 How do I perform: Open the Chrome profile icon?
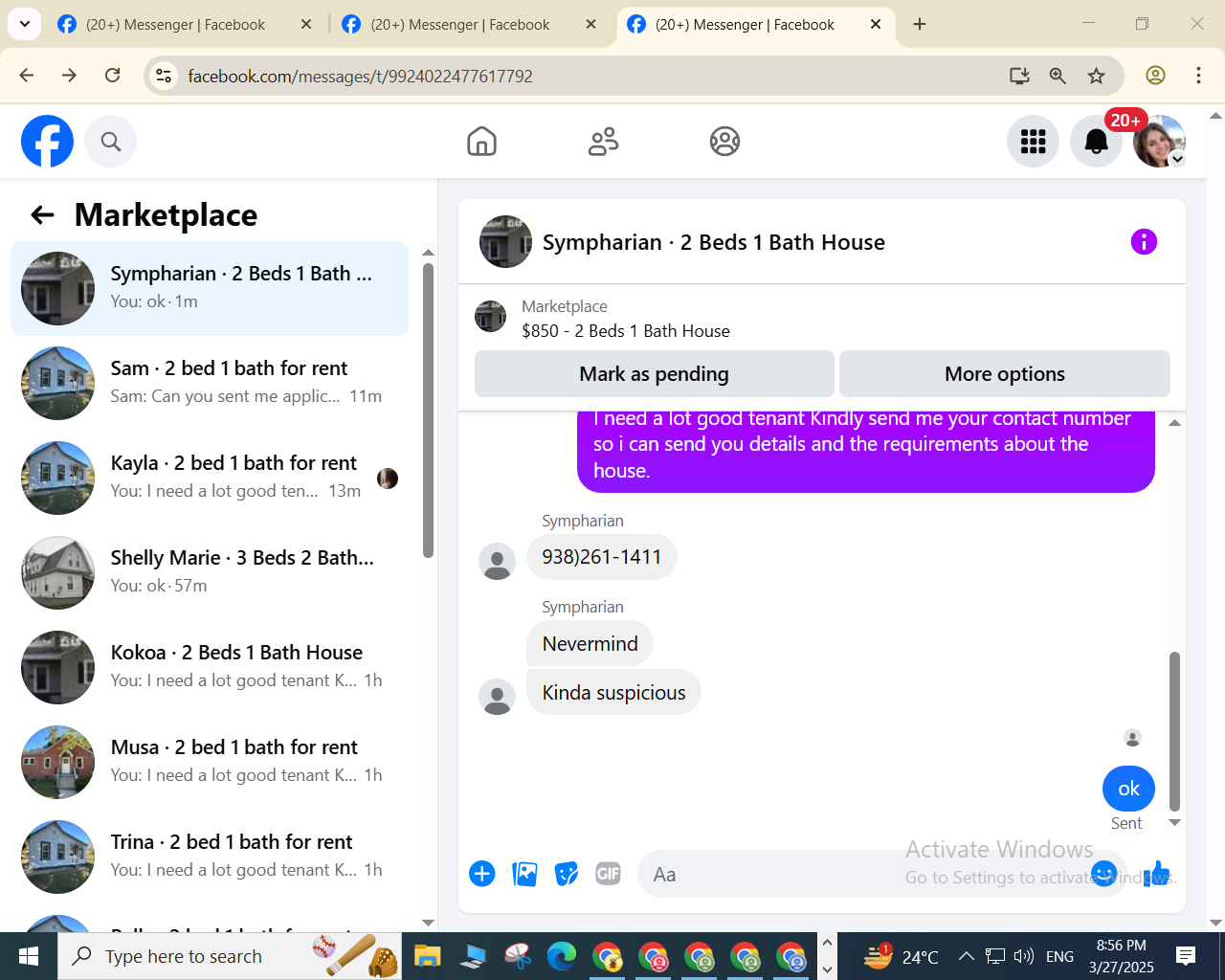[x=1155, y=76]
